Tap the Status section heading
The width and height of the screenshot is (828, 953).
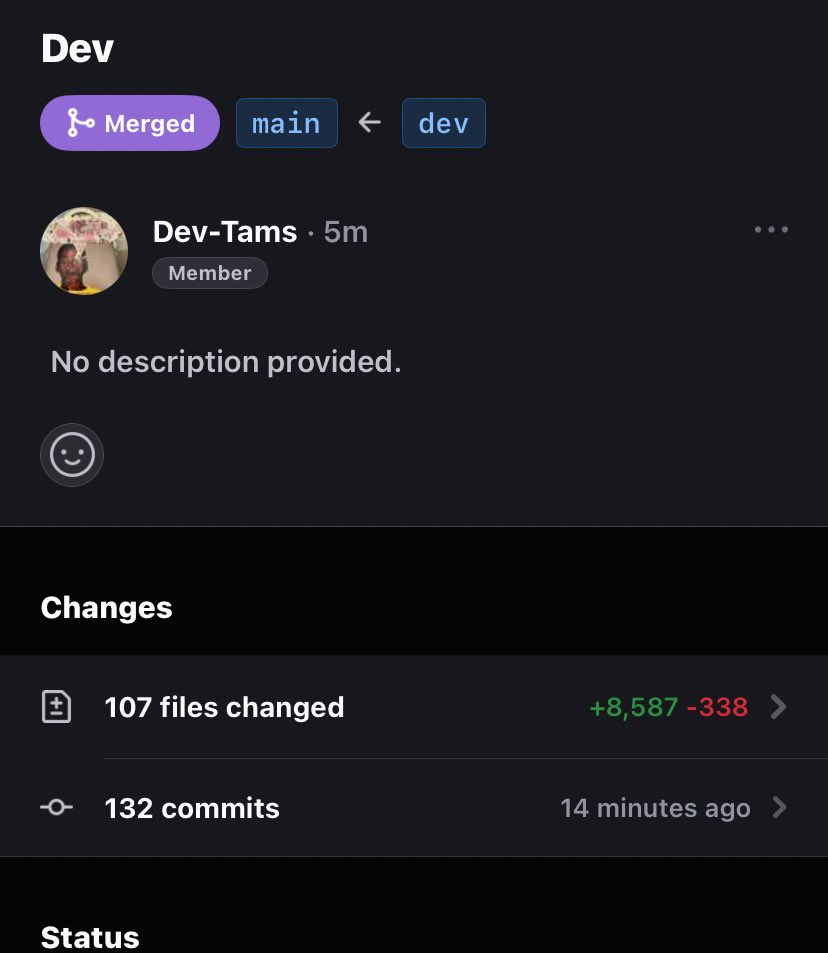(90, 937)
